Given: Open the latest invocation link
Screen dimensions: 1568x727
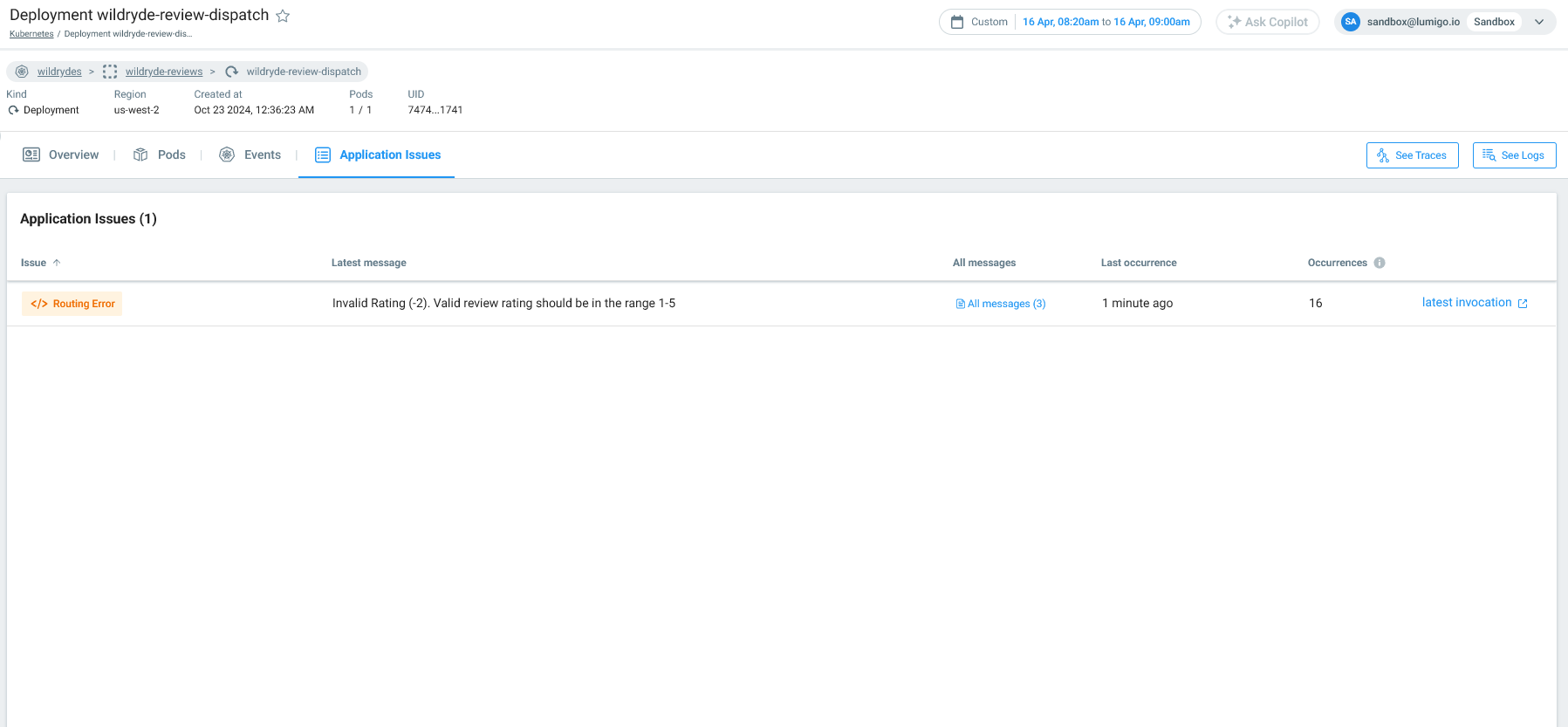Looking at the screenshot, I should click(x=1467, y=302).
